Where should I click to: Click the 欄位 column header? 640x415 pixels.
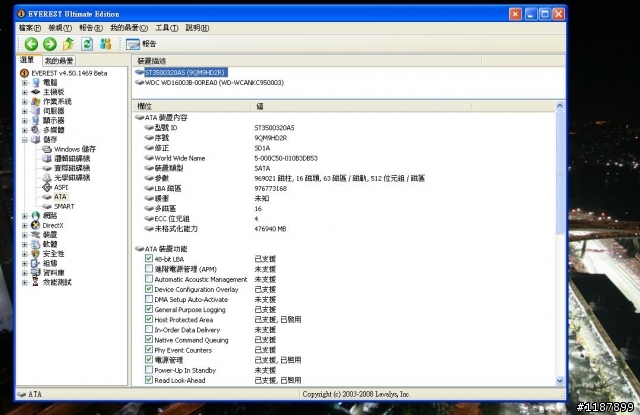(x=191, y=107)
